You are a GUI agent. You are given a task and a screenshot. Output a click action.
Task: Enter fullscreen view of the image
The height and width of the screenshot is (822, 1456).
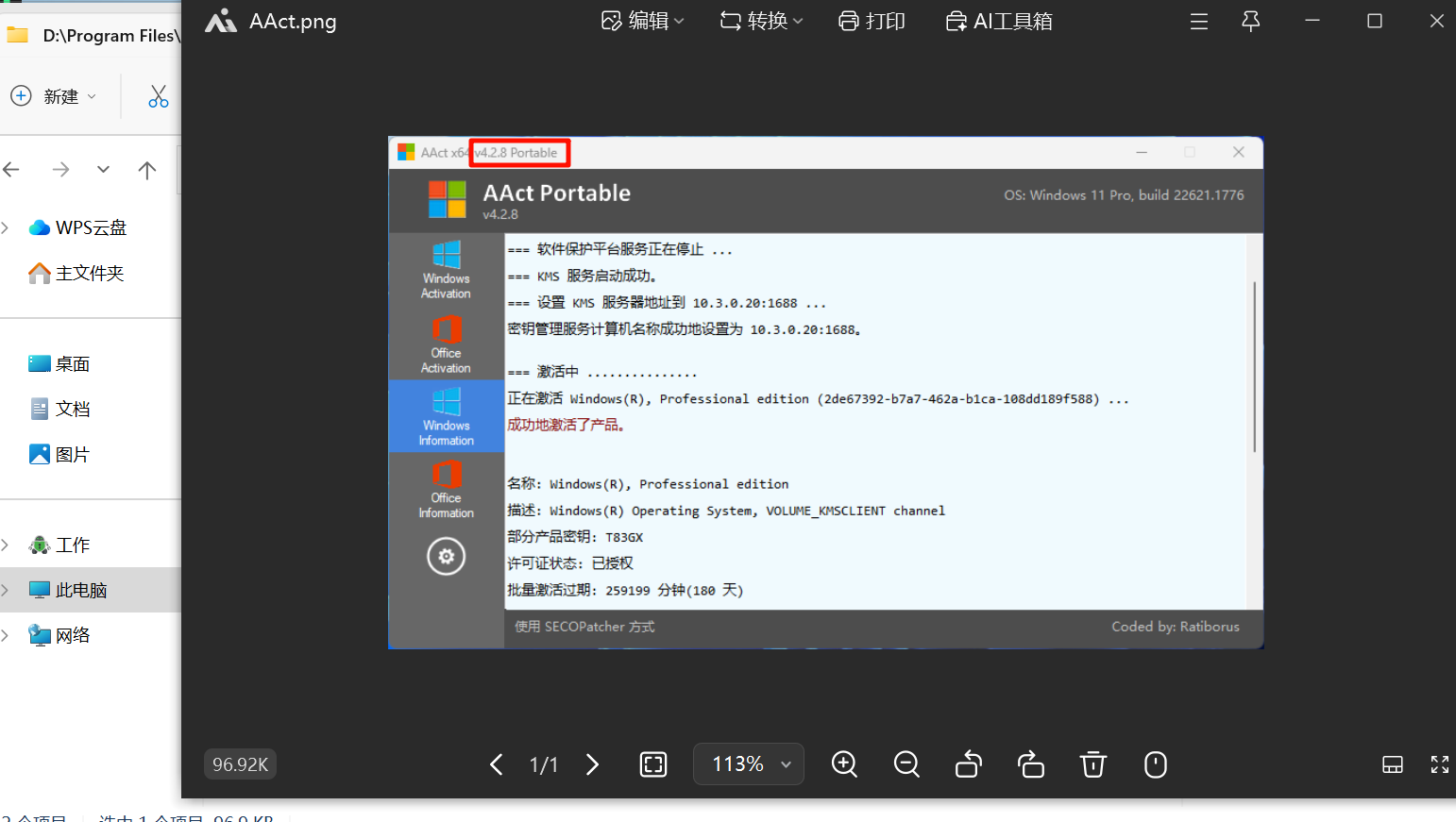[1439, 764]
